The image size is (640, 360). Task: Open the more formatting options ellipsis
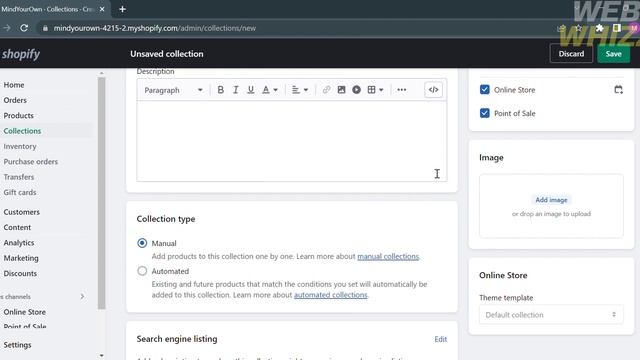click(x=402, y=90)
